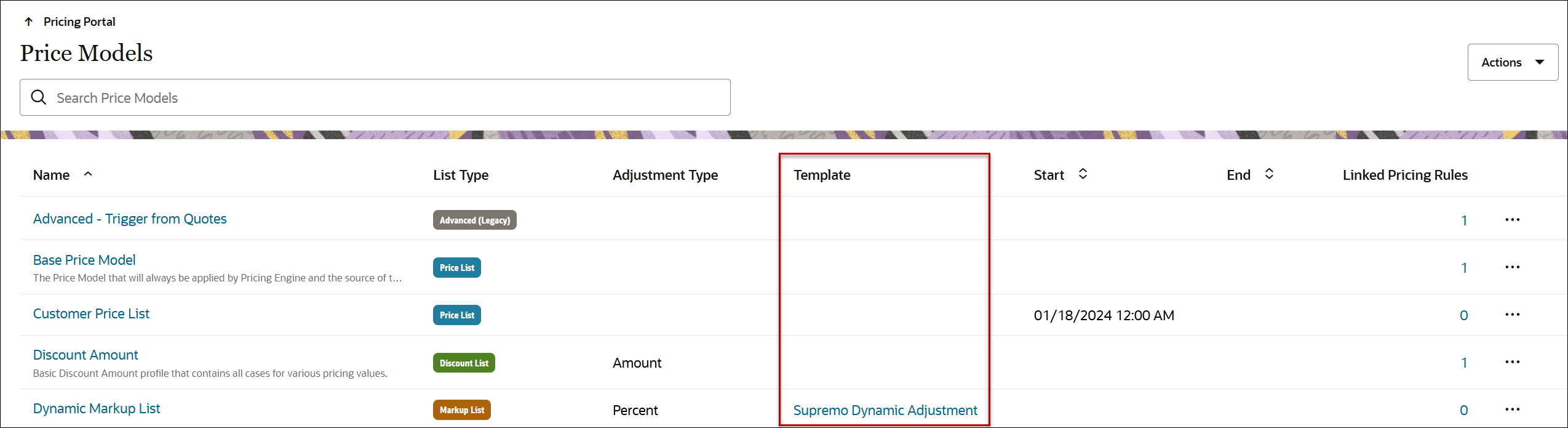1568x428 pixels.
Task: Open the Advanced - Trigger from Quotes model
Action: pyautogui.click(x=130, y=219)
